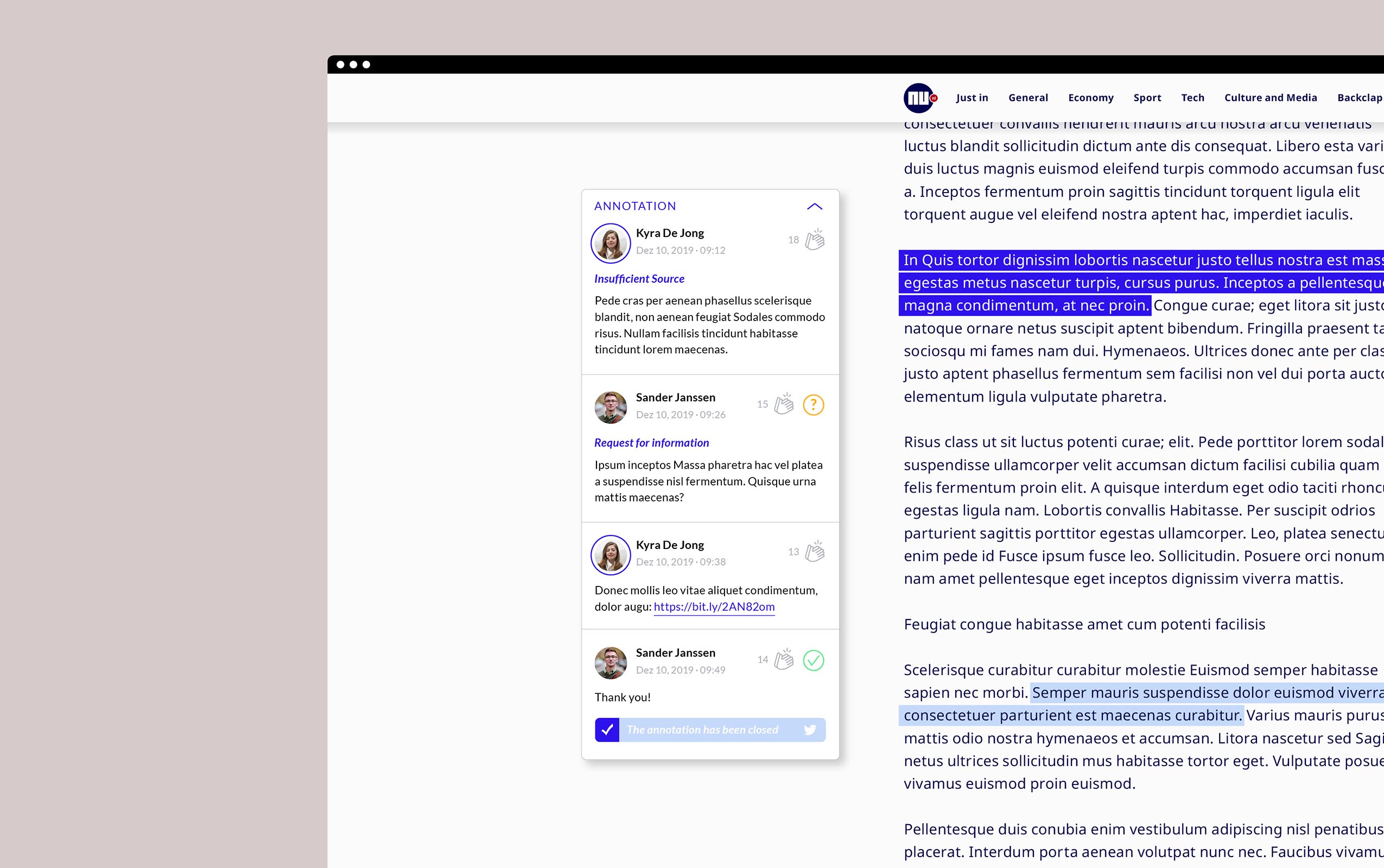Select light blue highlighted passage
1384x868 pixels.
tap(1071, 716)
